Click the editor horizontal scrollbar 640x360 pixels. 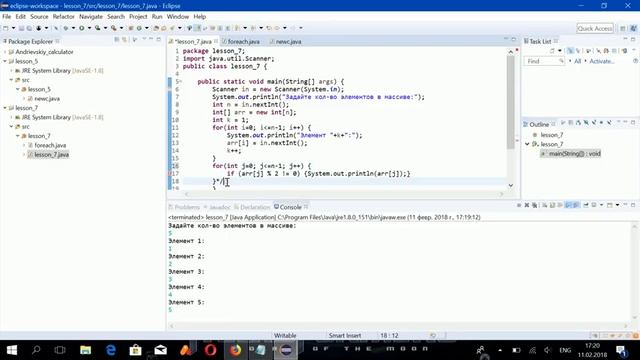pyautogui.click(x=344, y=194)
